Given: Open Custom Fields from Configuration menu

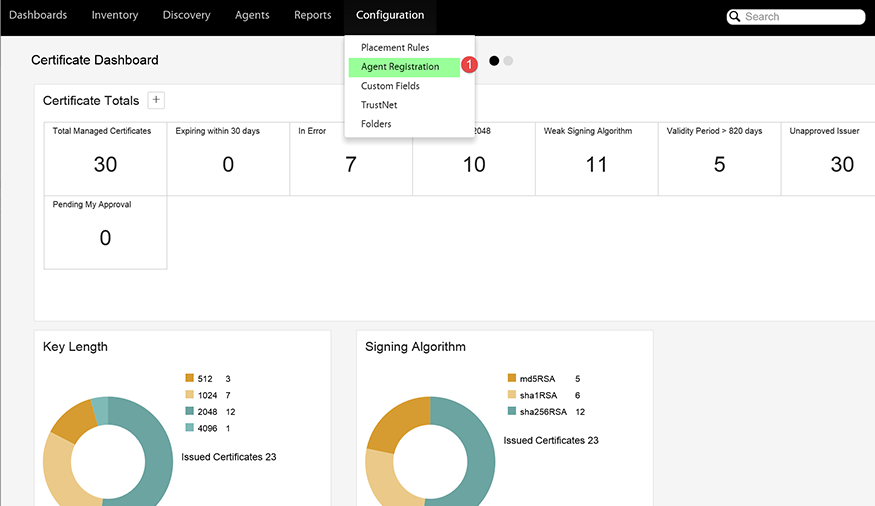Looking at the screenshot, I should pos(390,86).
